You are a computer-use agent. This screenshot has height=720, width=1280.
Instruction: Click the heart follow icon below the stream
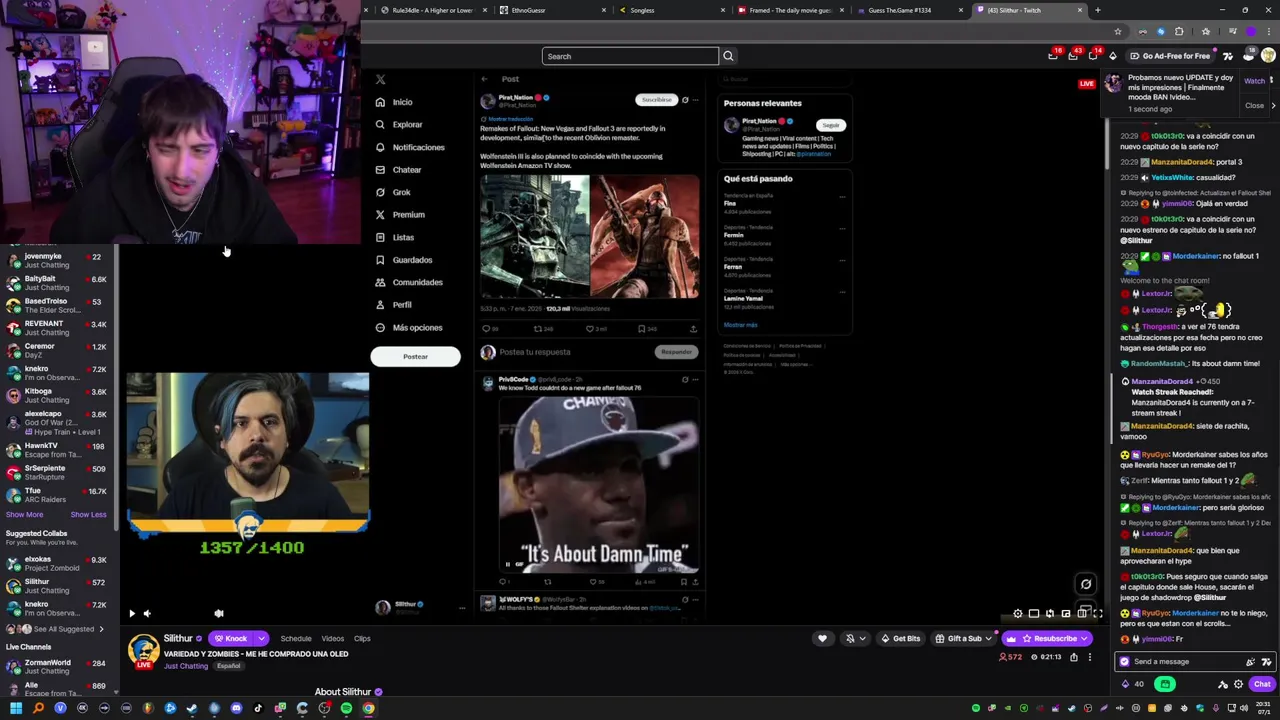coord(822,638)
